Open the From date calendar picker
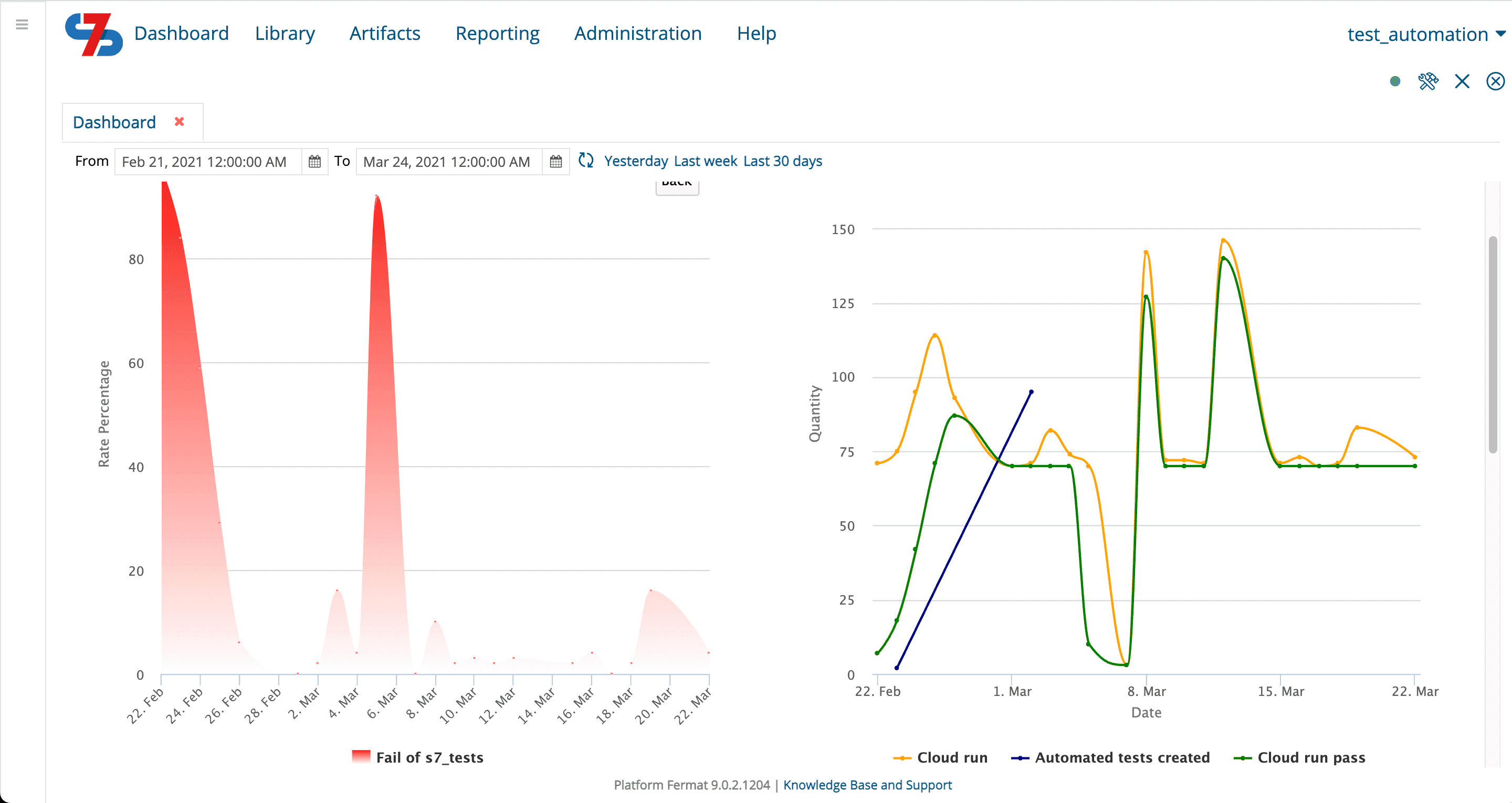1512x803 pixels. (314, 162)
